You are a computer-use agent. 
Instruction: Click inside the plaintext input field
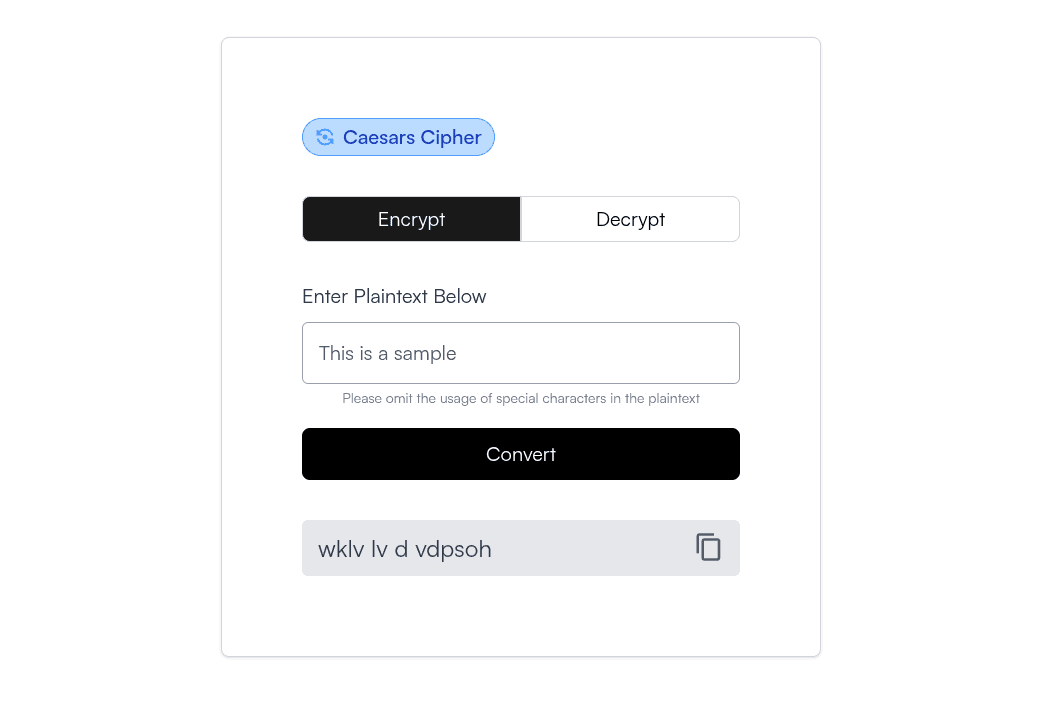520,352
